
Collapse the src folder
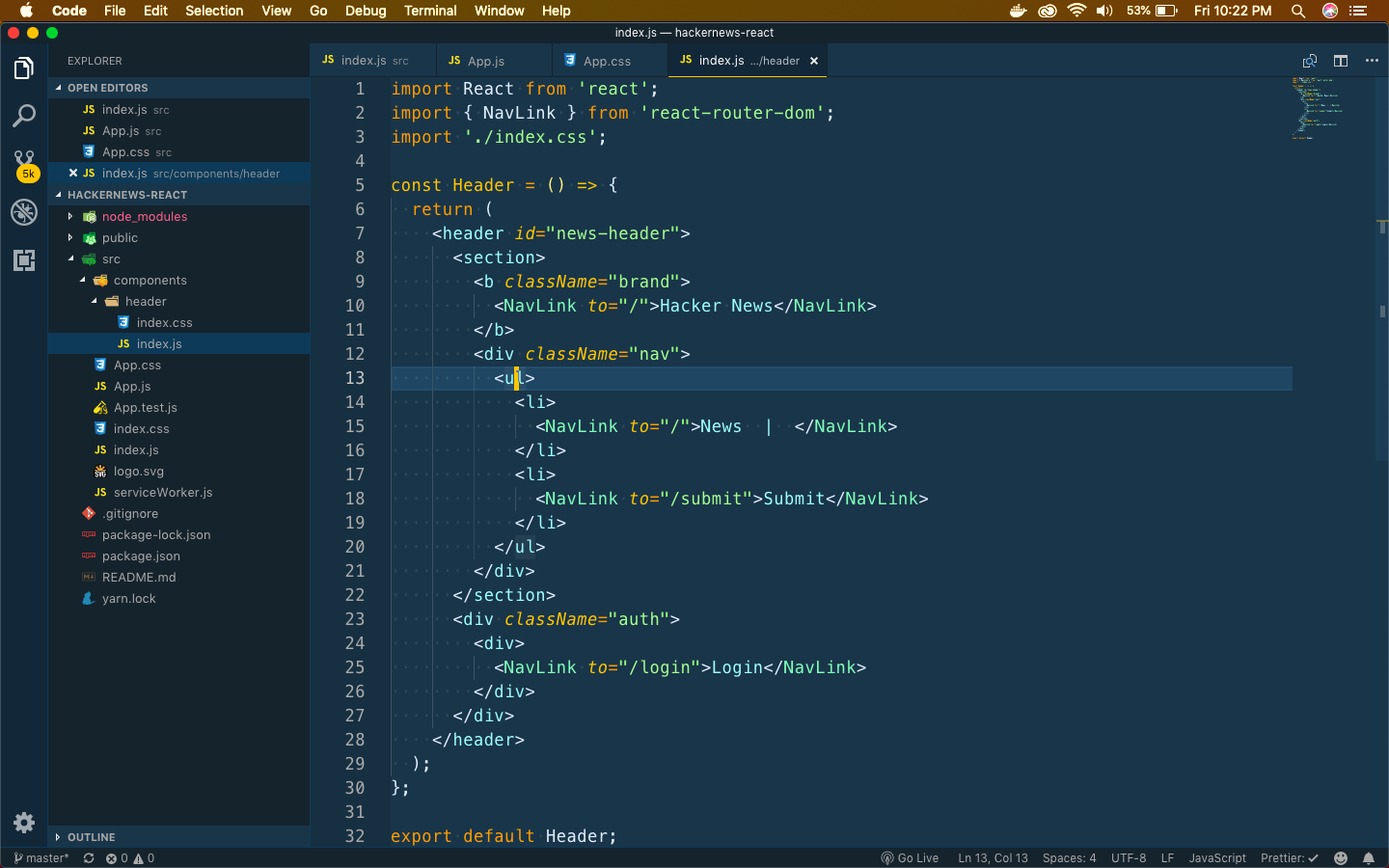[x=70, y=259]
